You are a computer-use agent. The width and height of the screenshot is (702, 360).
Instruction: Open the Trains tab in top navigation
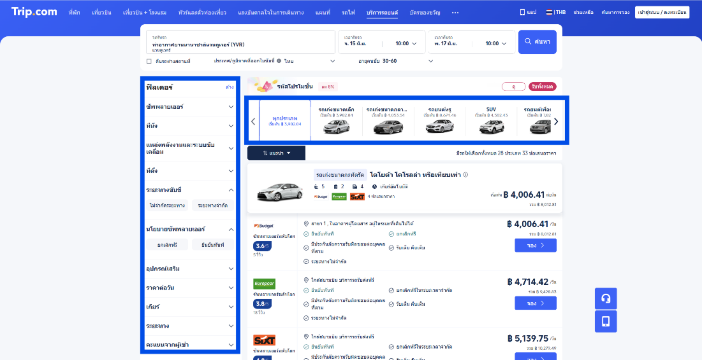pyautogui.click(x=347, y=13)
